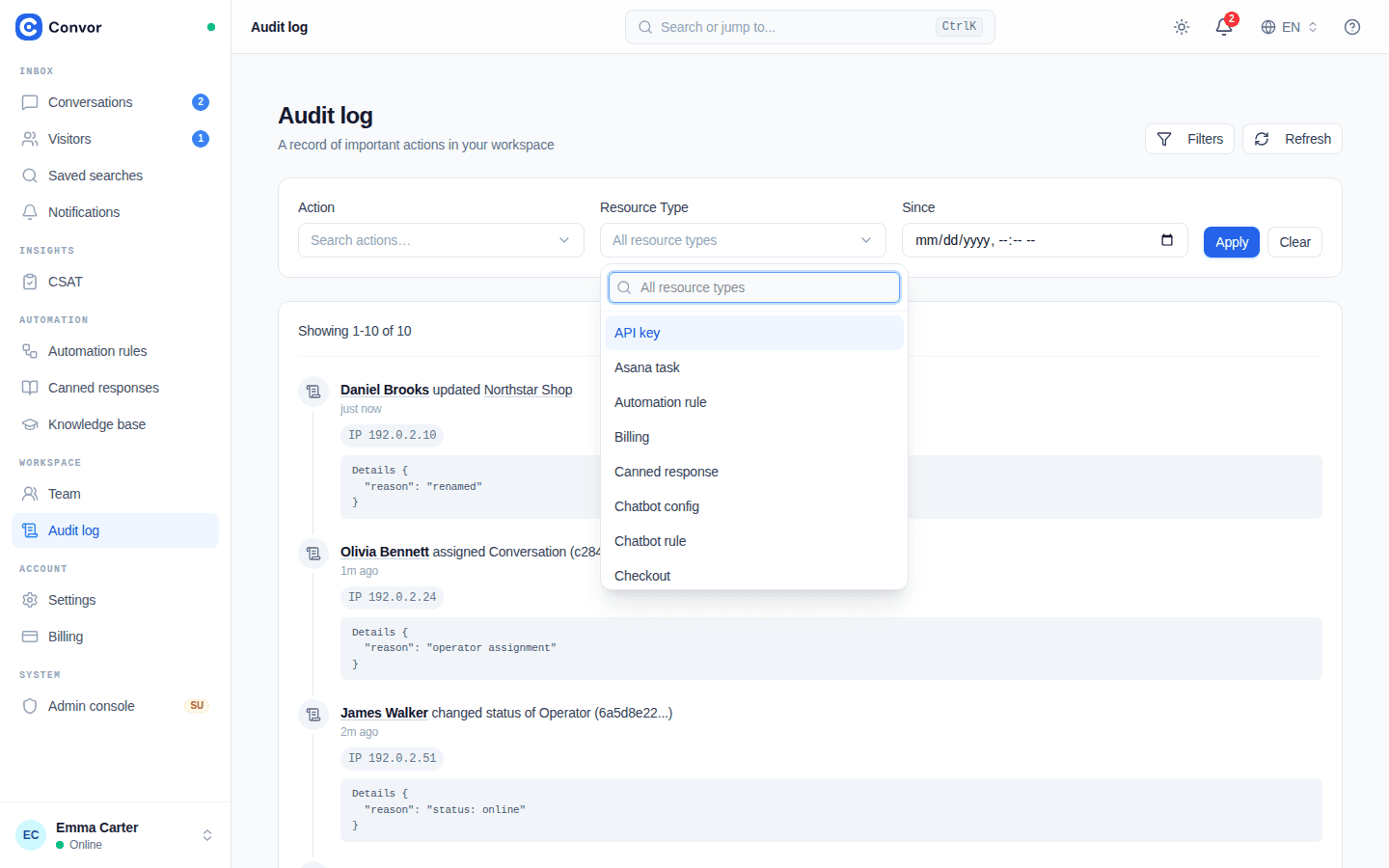Focus the All resource types search box
Viewport: 1389px width, 868px height.
click(754, 287)
